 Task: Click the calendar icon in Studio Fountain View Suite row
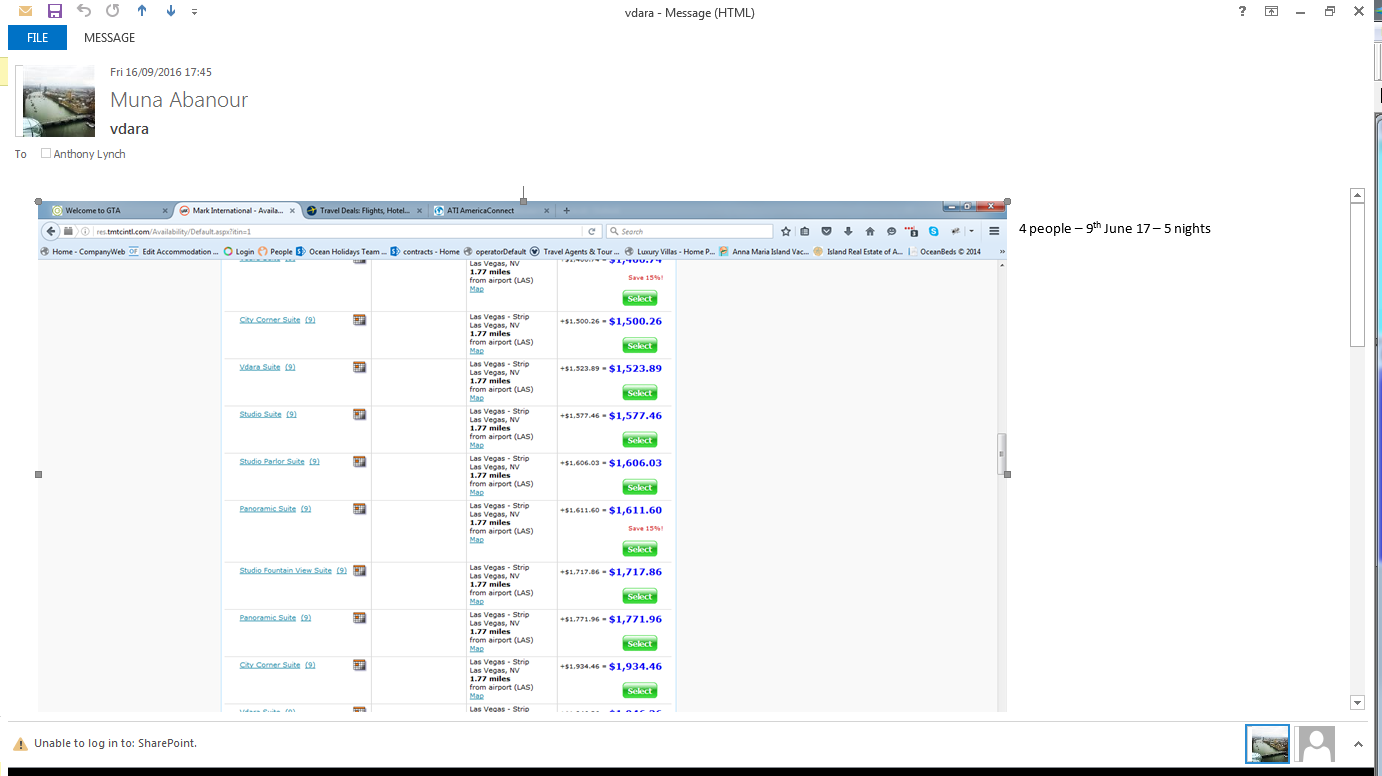[359, 570]
